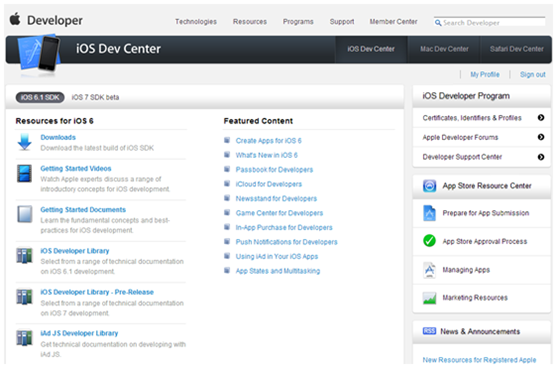The height and width of the screenshot is (368, 557).
Task: Select the iOS 6.1 SDK toggle
Action: tap(40, 97)
